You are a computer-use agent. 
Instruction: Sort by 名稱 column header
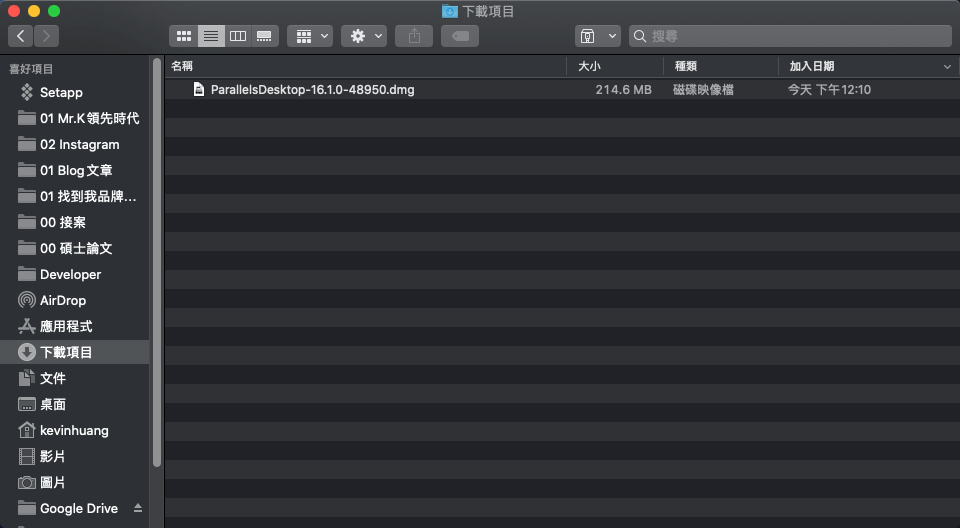pyautogui.click(x=182, y=66)
